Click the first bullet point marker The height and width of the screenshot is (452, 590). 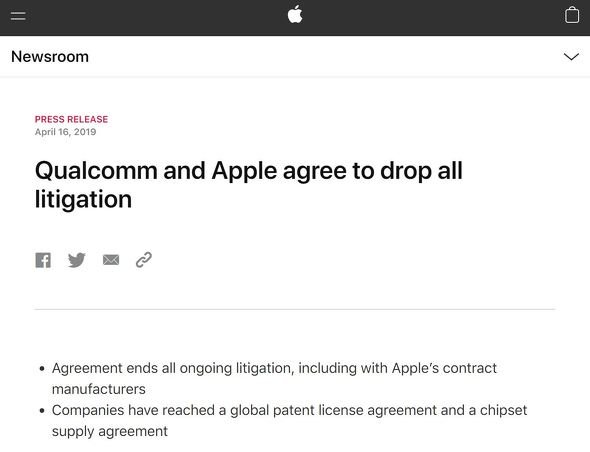click(x=42, y=368)
